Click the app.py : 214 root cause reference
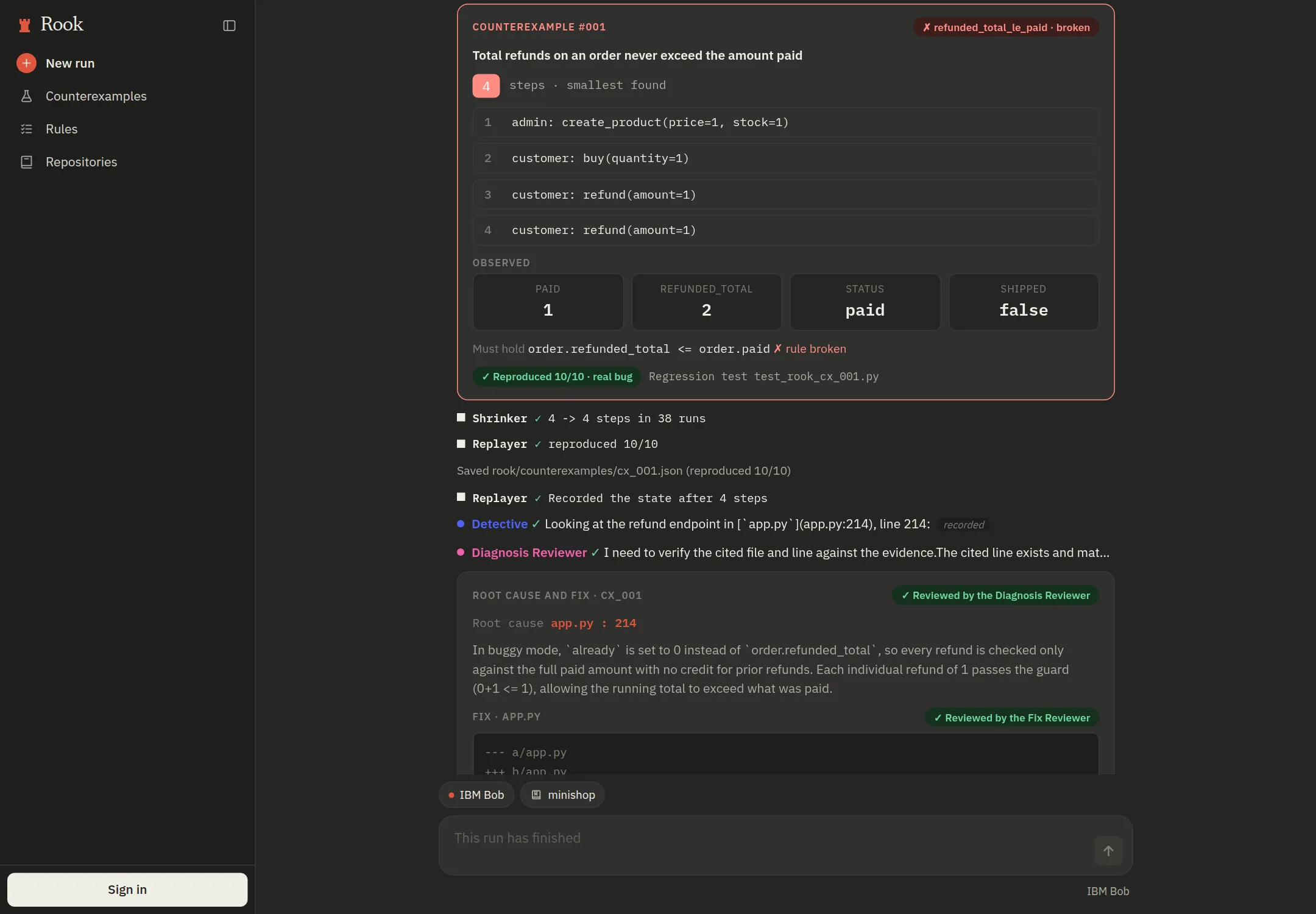This screenshot has height=914, width=1316. [x=593, y=623]
